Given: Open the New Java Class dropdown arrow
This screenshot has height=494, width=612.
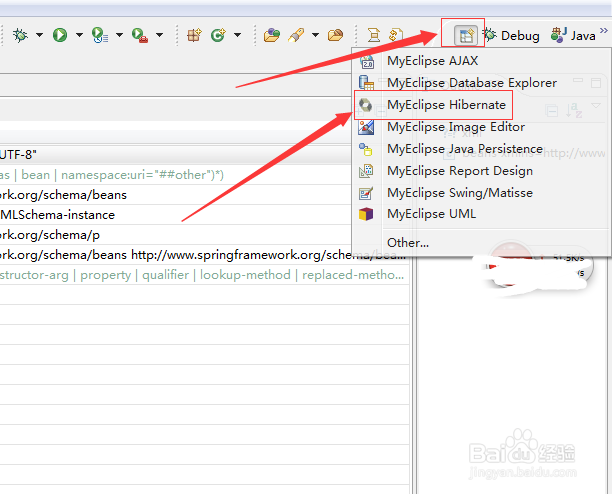Looking at the screenshot, I should click(x=237, y=35).
